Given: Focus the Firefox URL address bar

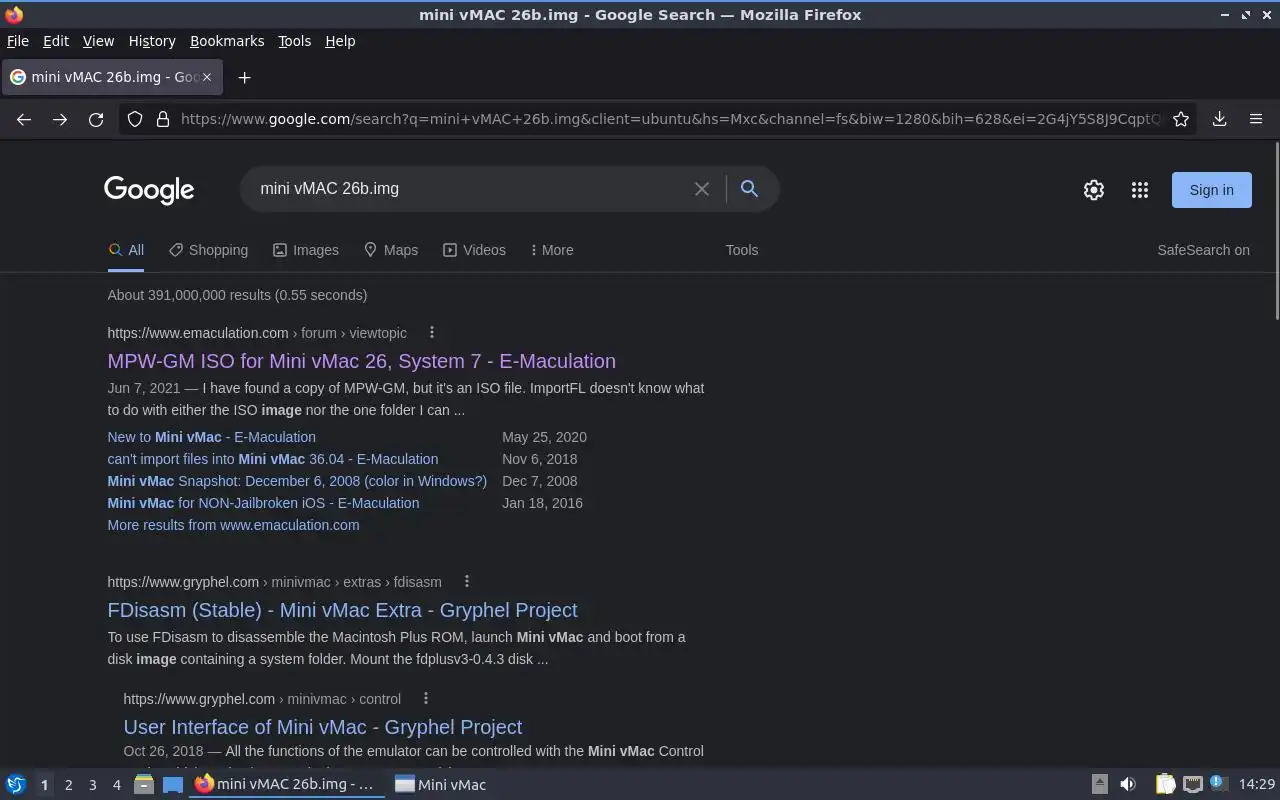Looking at the screenshot, I should tap(670, 119).
